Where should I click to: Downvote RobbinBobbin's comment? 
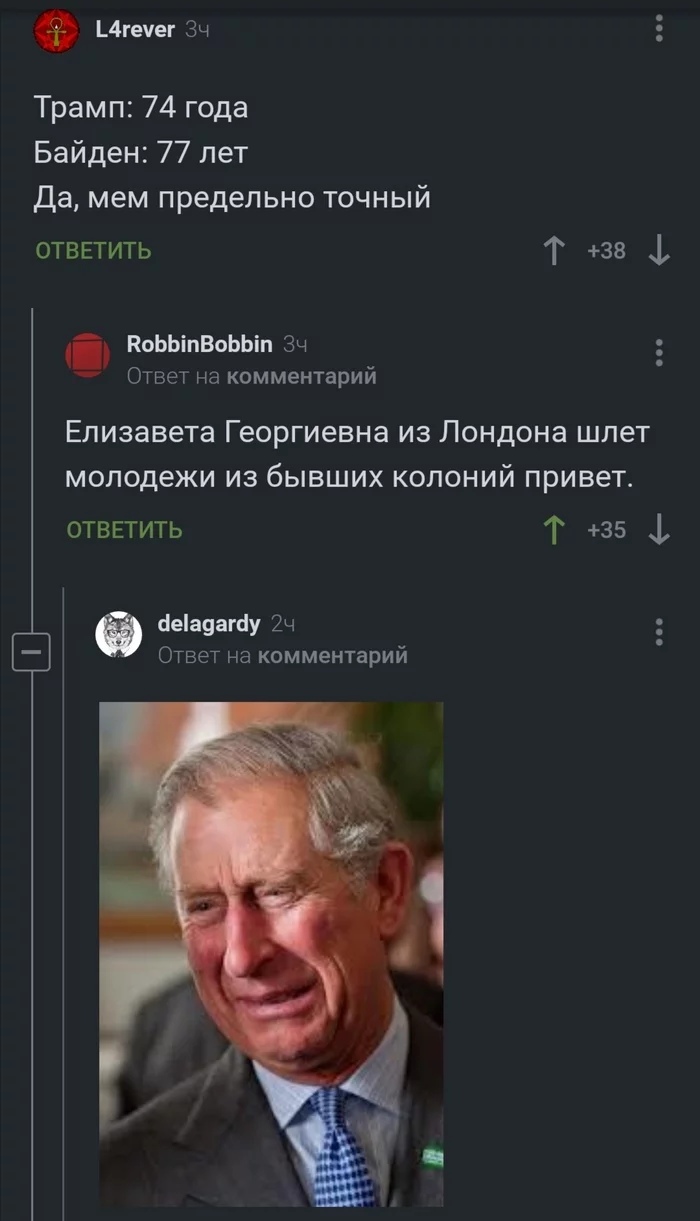pos(659,530)
